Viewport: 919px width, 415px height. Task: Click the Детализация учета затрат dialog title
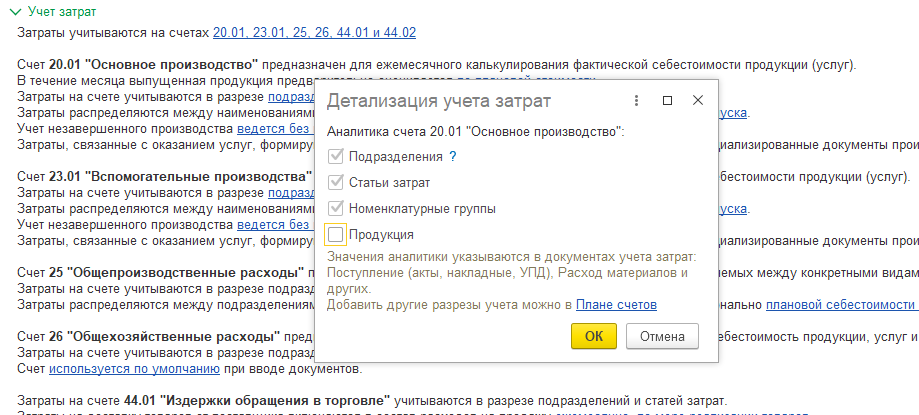(x=438, y=101)
